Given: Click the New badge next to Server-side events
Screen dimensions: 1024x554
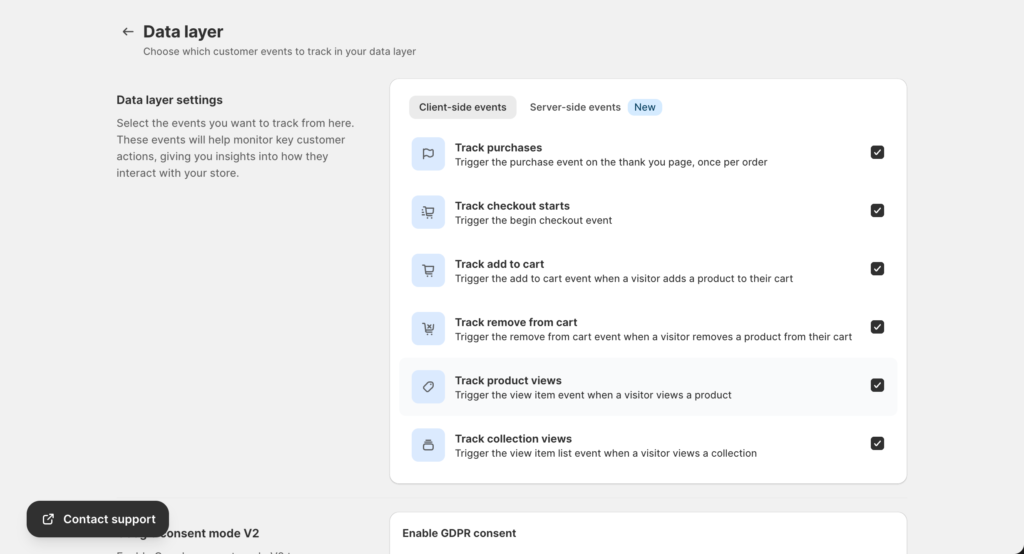Looking at the screenshot, I should click(645, 107).
